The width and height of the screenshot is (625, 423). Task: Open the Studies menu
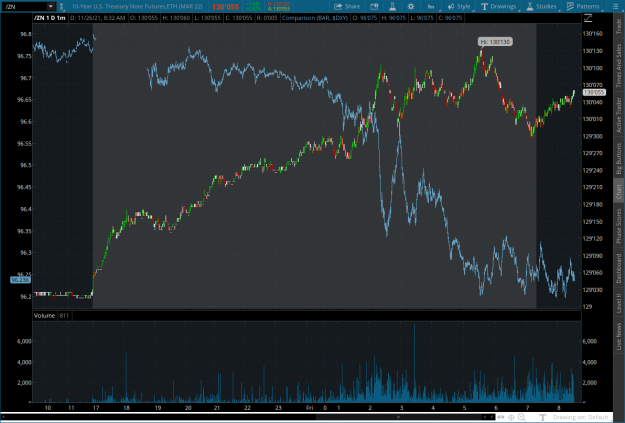coord(541,6)
